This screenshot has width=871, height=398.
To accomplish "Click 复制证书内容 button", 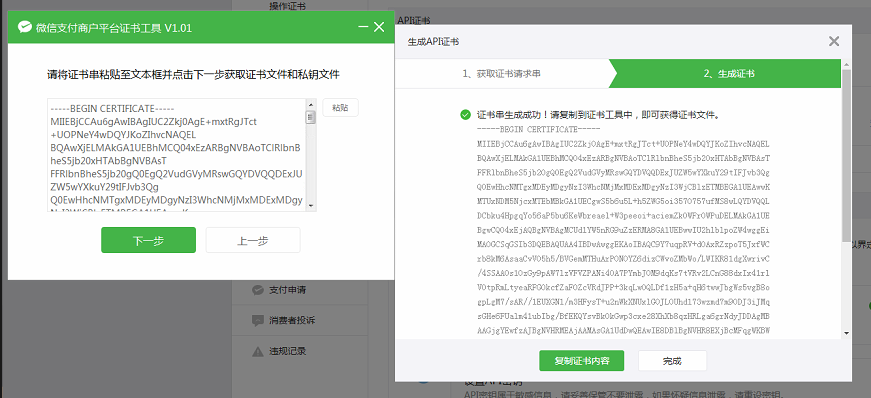I will point(582,361).
